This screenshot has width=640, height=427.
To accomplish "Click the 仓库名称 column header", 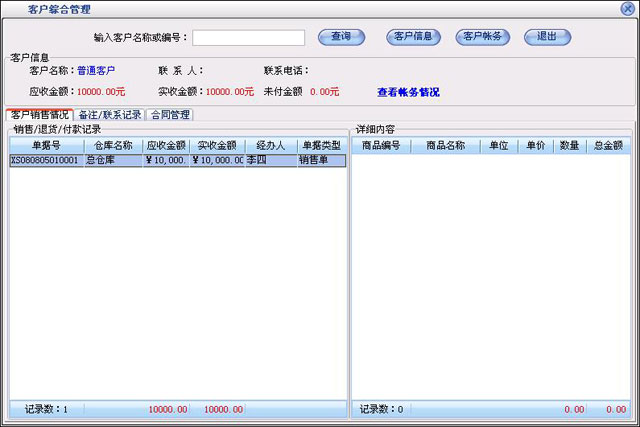I will point(113,146).
